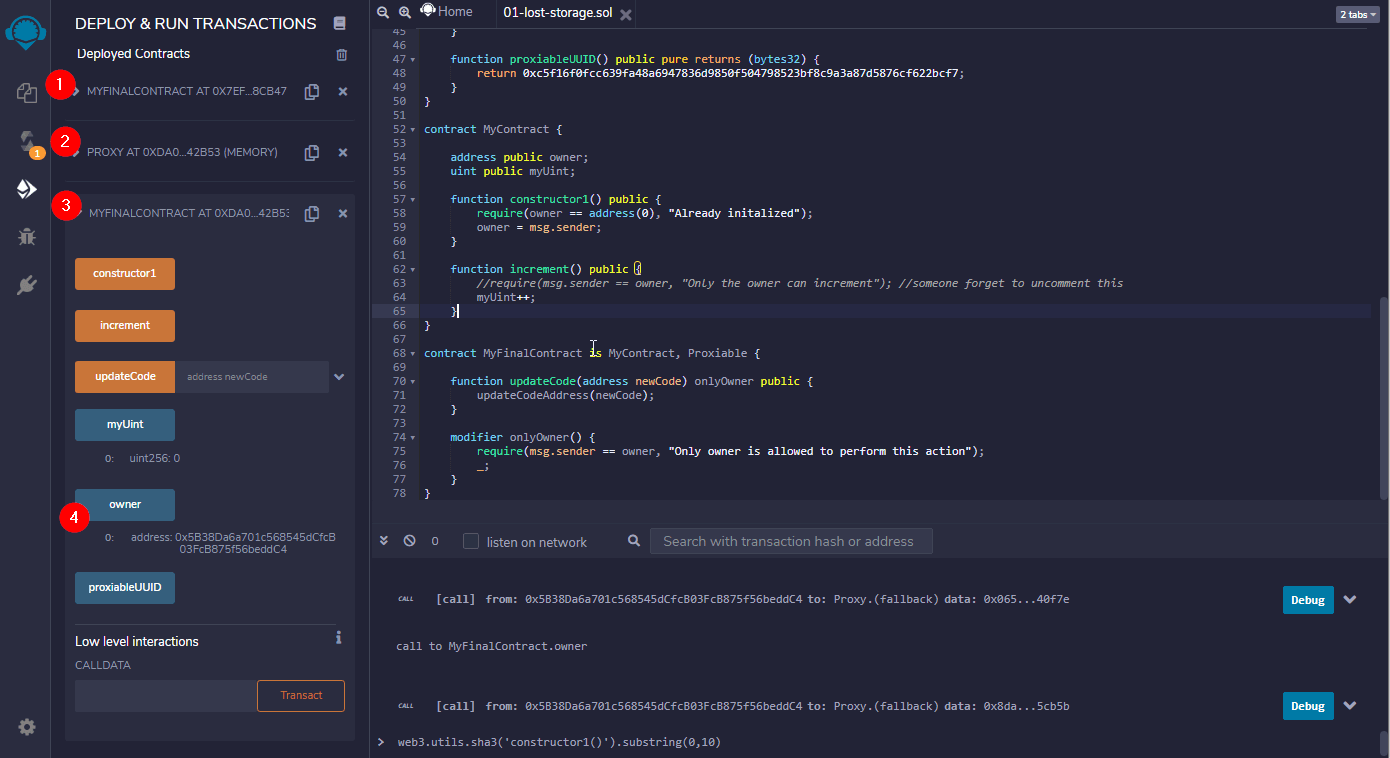Click terminal vertical scrollbar thumb
This screenshot has width=1390, height=758.
(x=1384, y=743)
